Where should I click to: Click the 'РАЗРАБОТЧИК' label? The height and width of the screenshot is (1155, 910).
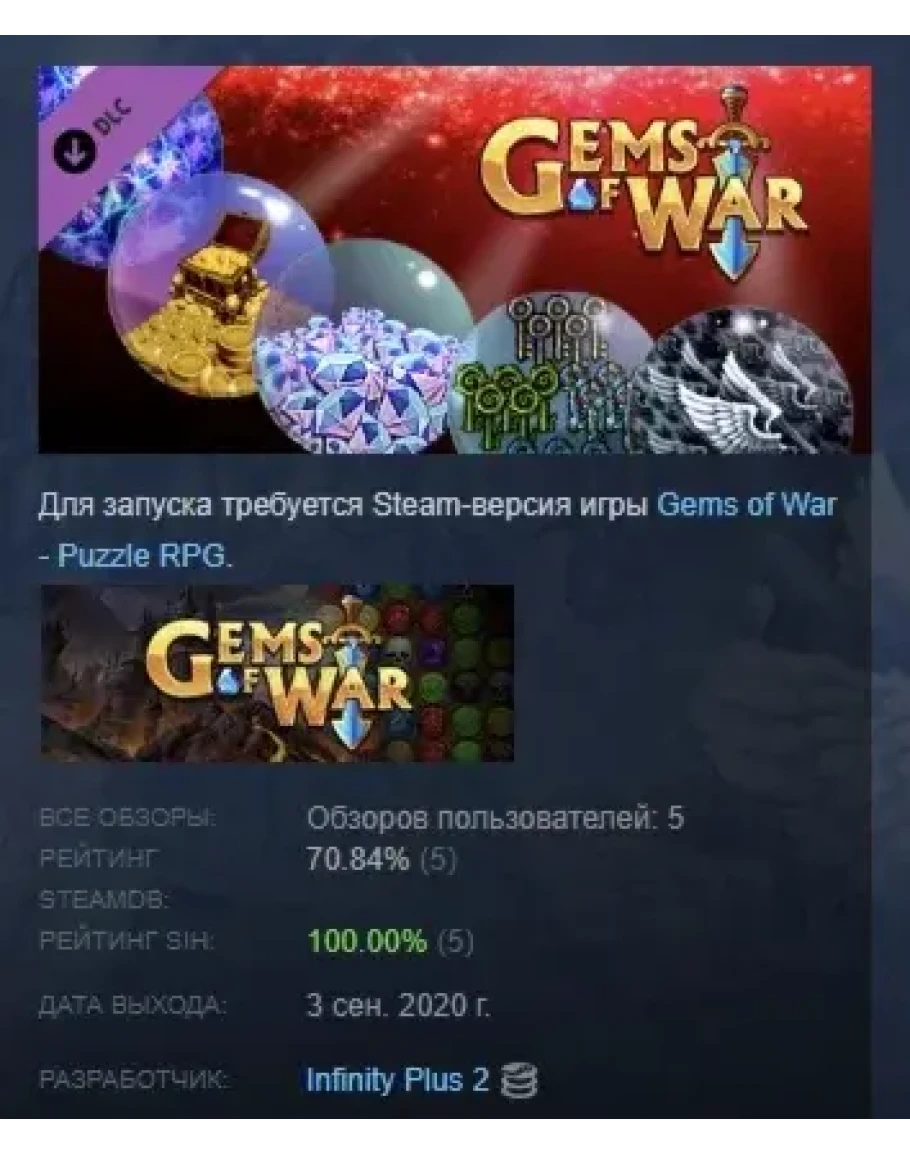point(133,1081)
